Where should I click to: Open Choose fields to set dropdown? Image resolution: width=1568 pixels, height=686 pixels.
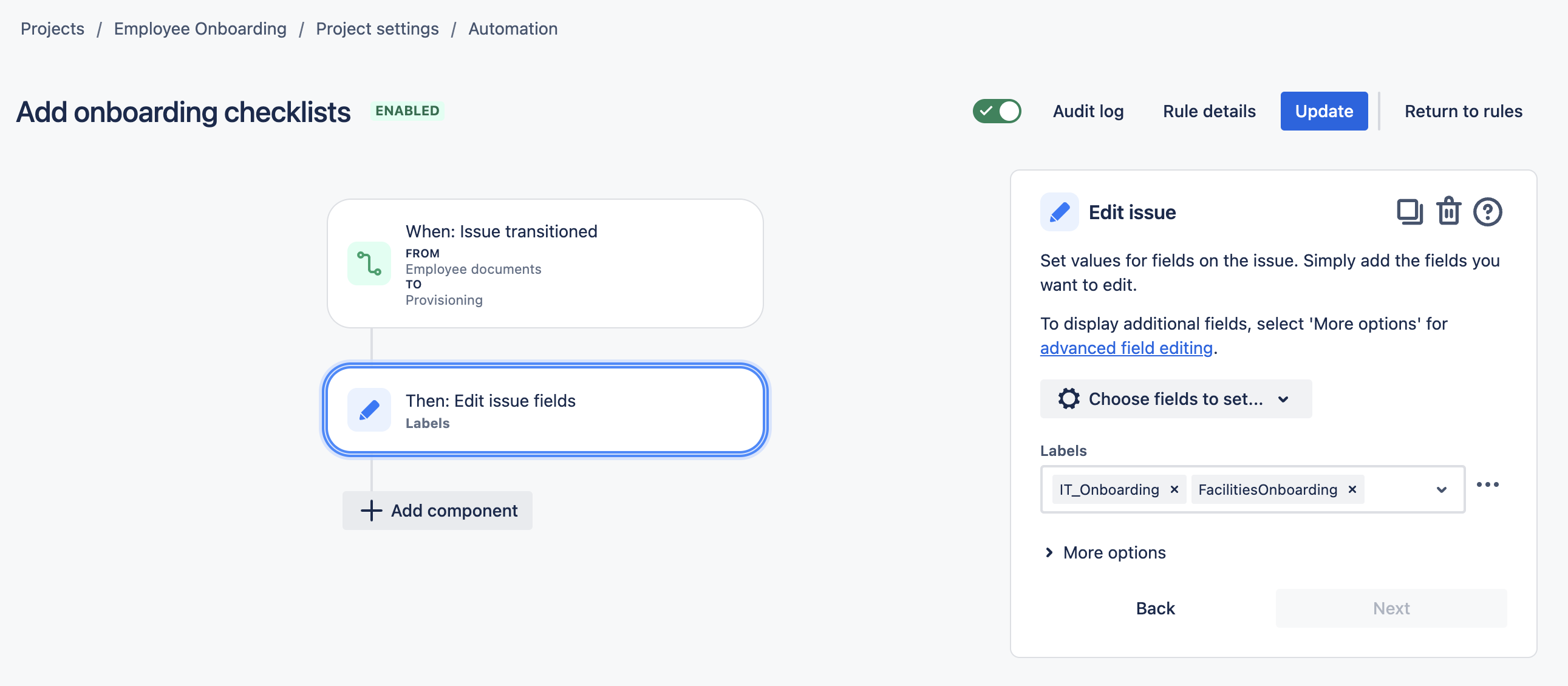1174,399
